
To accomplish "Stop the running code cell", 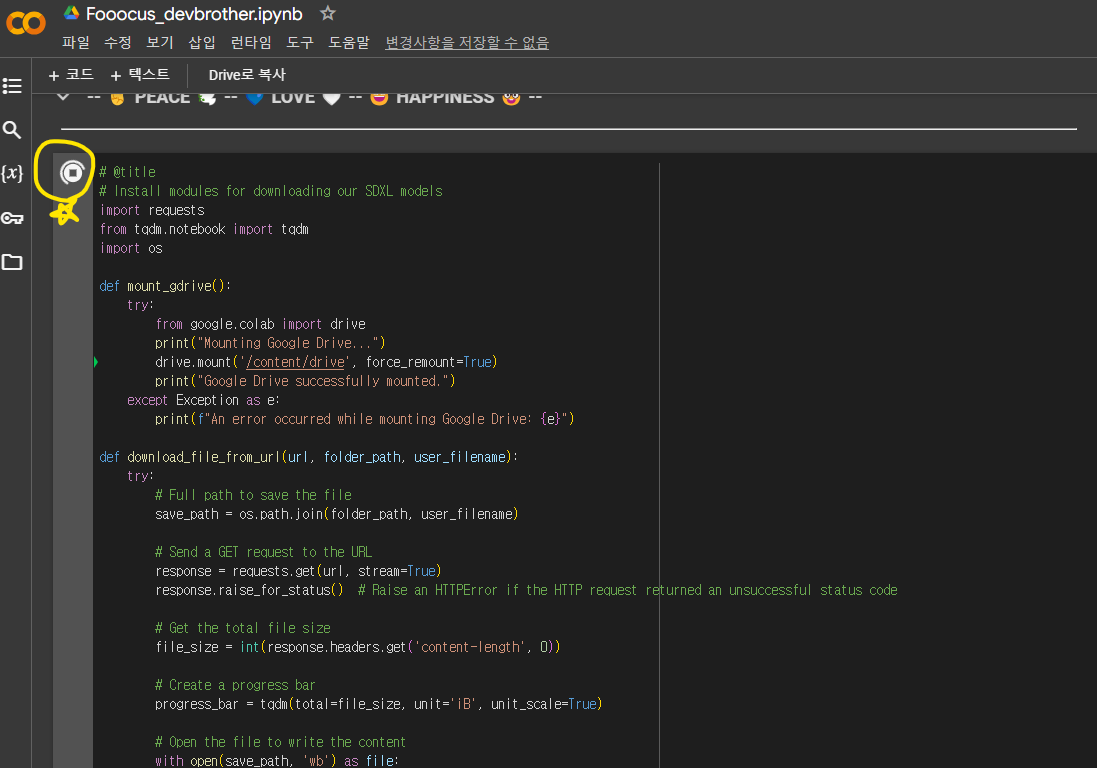I will (72, 172).
